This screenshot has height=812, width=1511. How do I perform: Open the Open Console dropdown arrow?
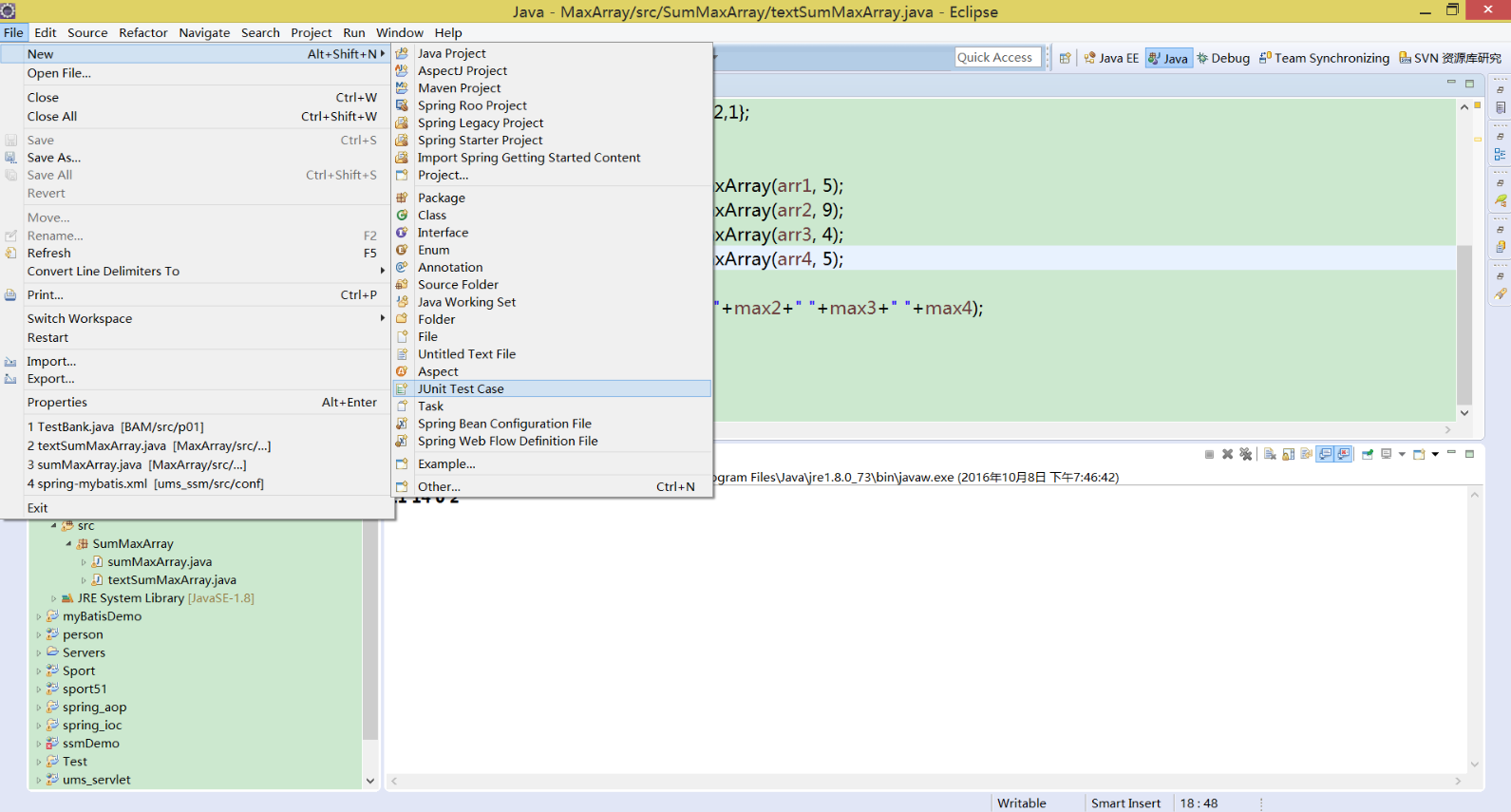1435,454
